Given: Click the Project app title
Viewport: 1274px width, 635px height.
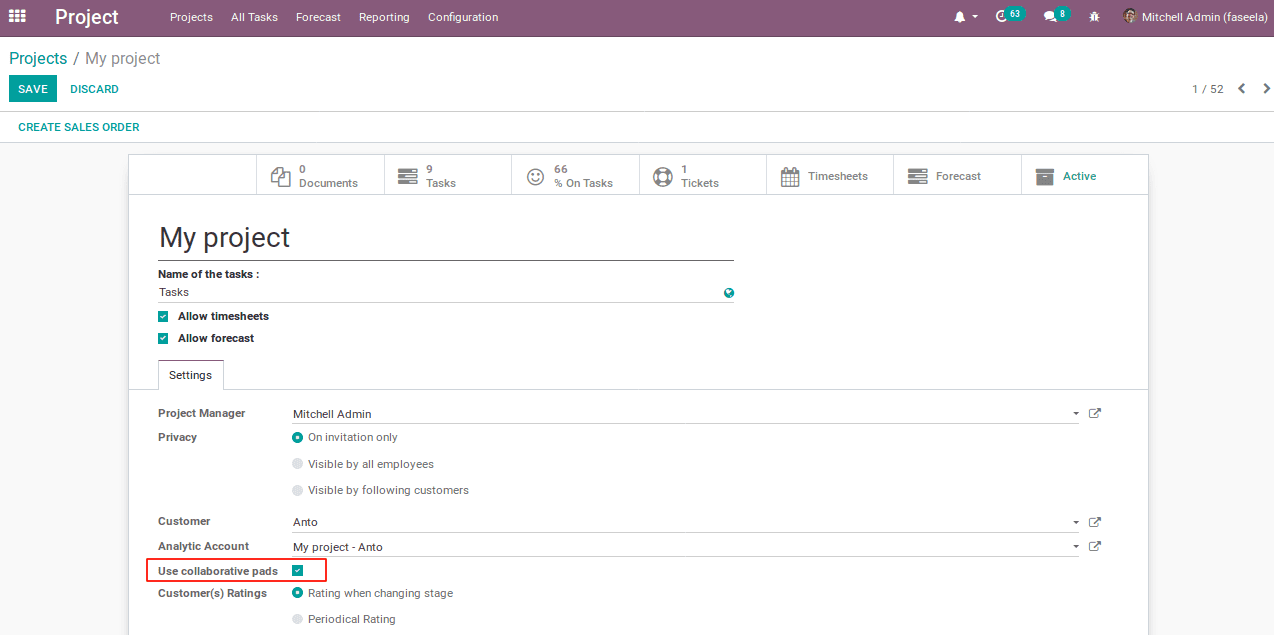Looking at the screenshot, I should (x=87, y=17).
